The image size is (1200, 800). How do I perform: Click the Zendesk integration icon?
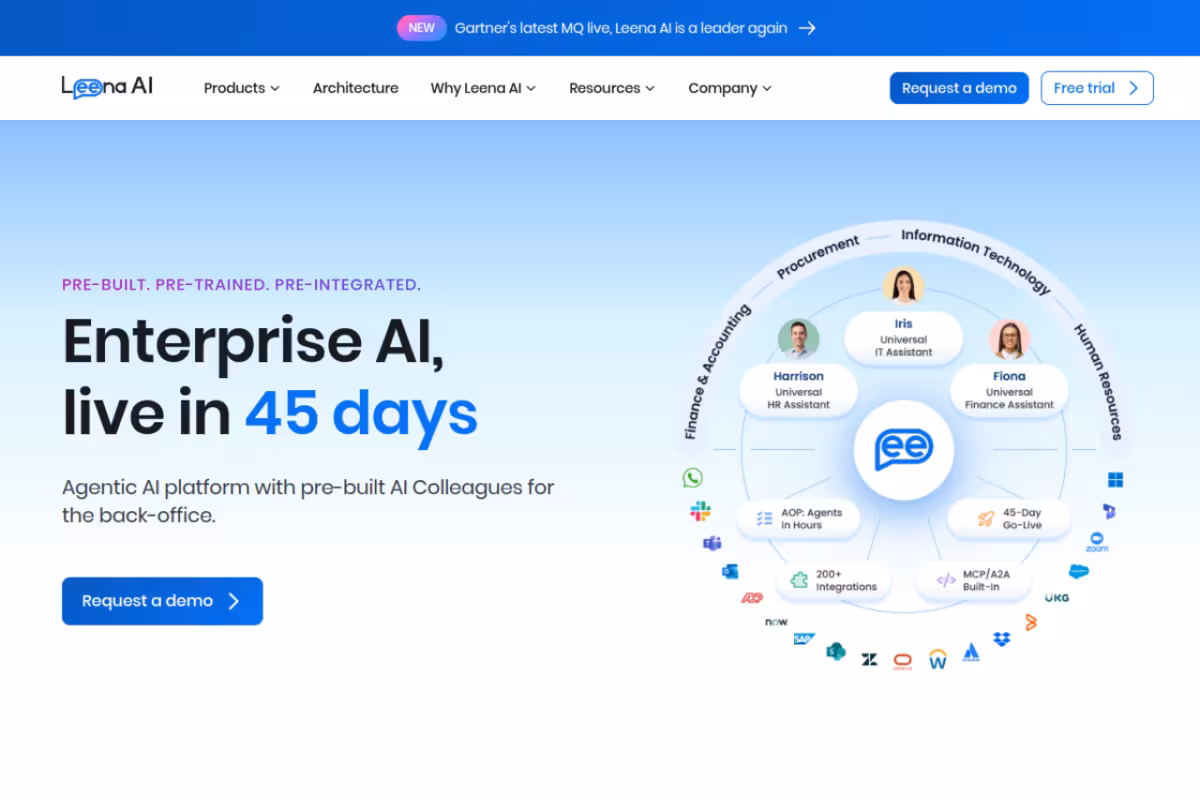coord(869,659)
